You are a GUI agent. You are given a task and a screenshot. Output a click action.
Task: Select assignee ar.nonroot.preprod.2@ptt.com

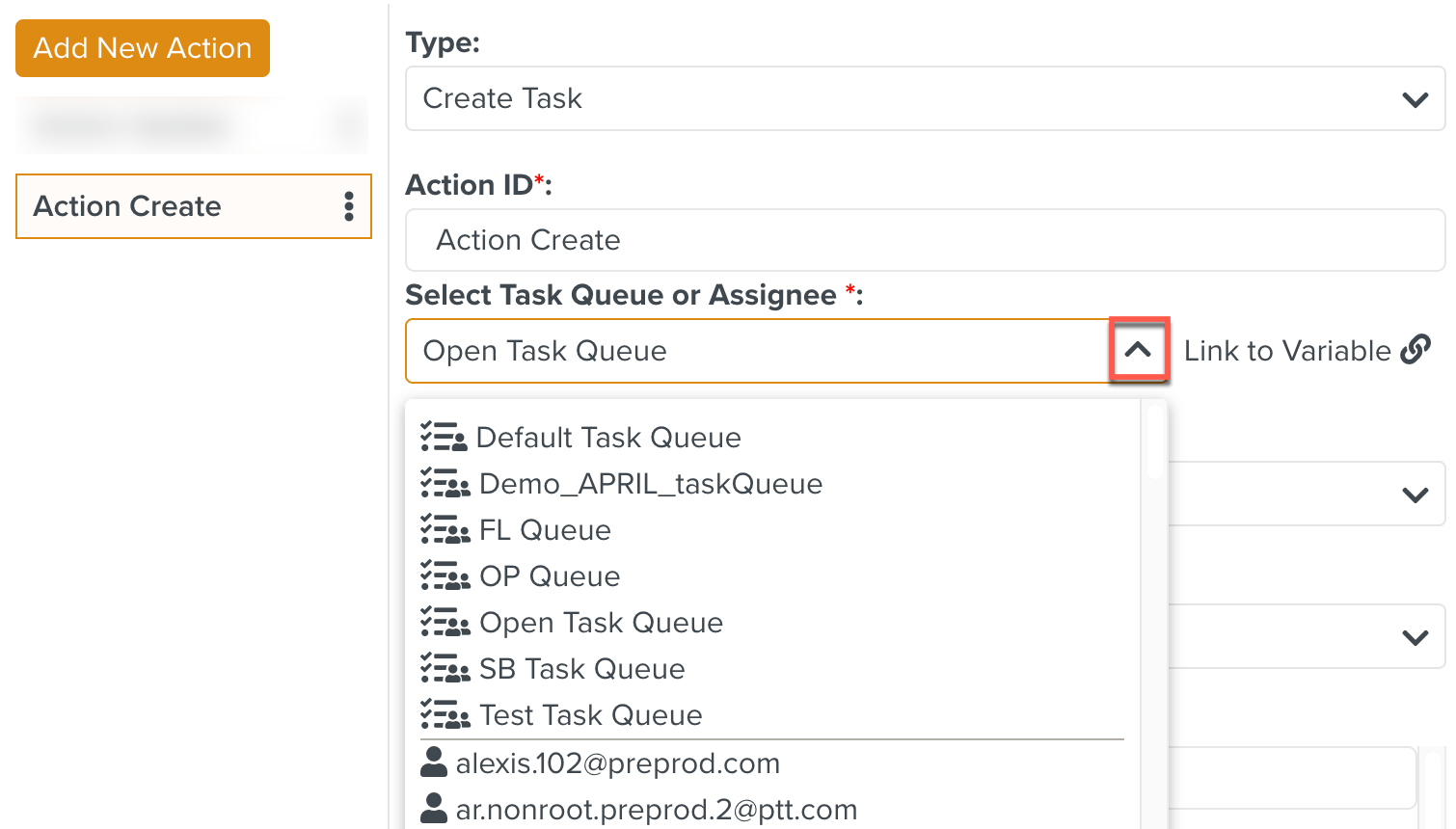pos(656,810)
